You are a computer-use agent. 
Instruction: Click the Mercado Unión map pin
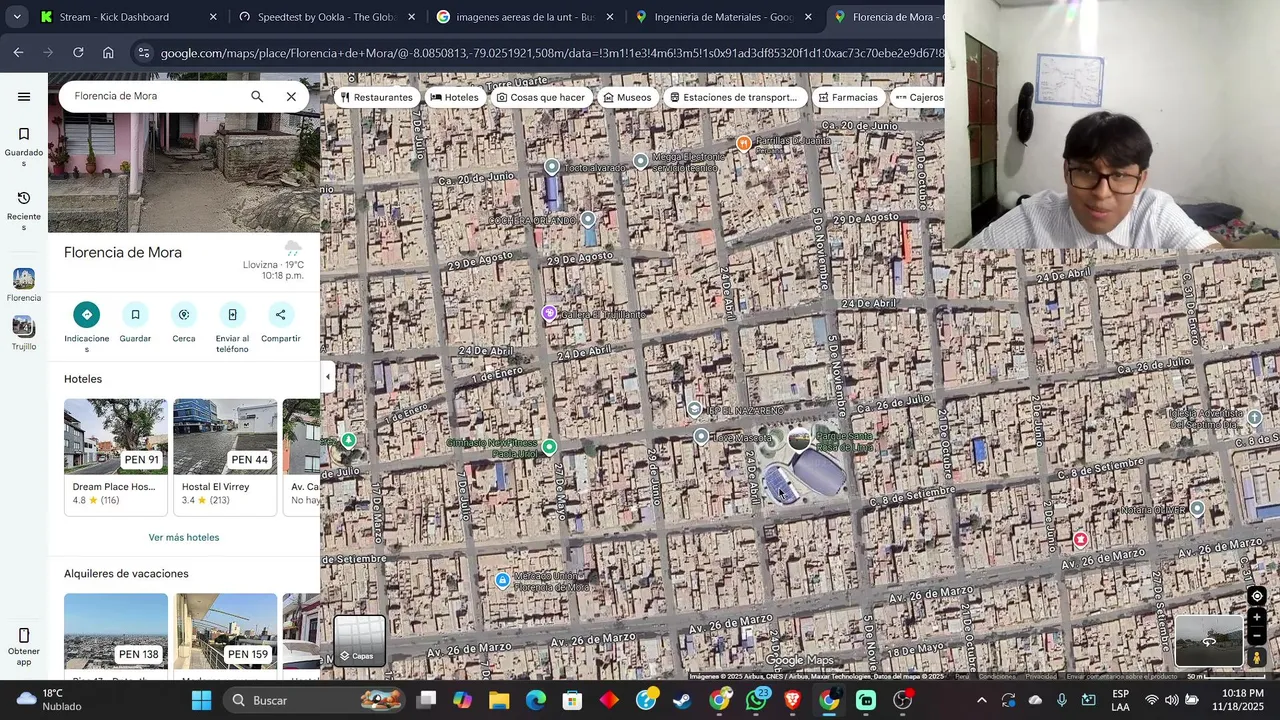[x=502, y=580]
